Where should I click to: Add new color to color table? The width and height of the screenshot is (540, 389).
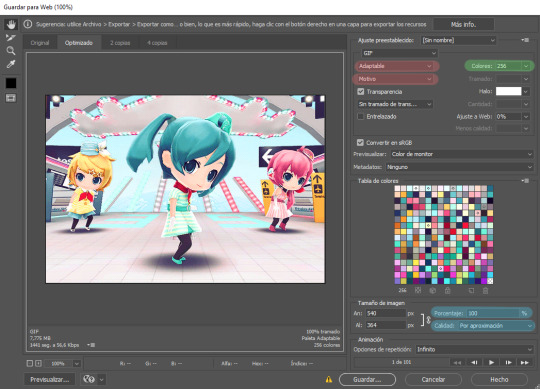pos(471,291)
